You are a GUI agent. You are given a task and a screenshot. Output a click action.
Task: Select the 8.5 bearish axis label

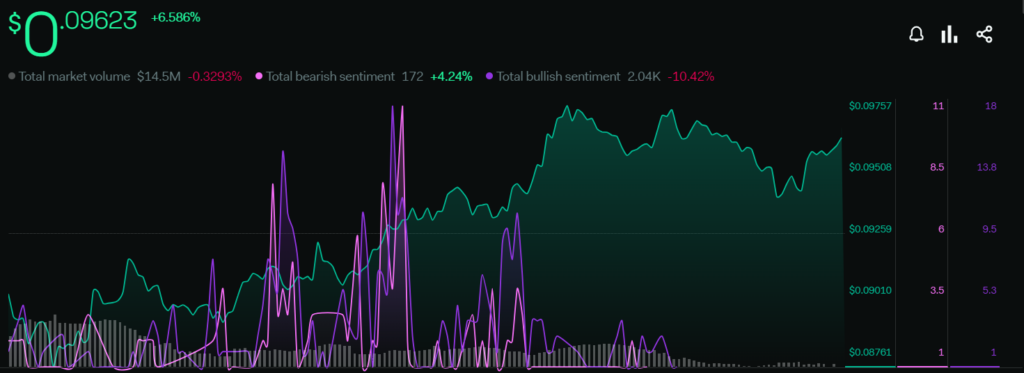937,167
